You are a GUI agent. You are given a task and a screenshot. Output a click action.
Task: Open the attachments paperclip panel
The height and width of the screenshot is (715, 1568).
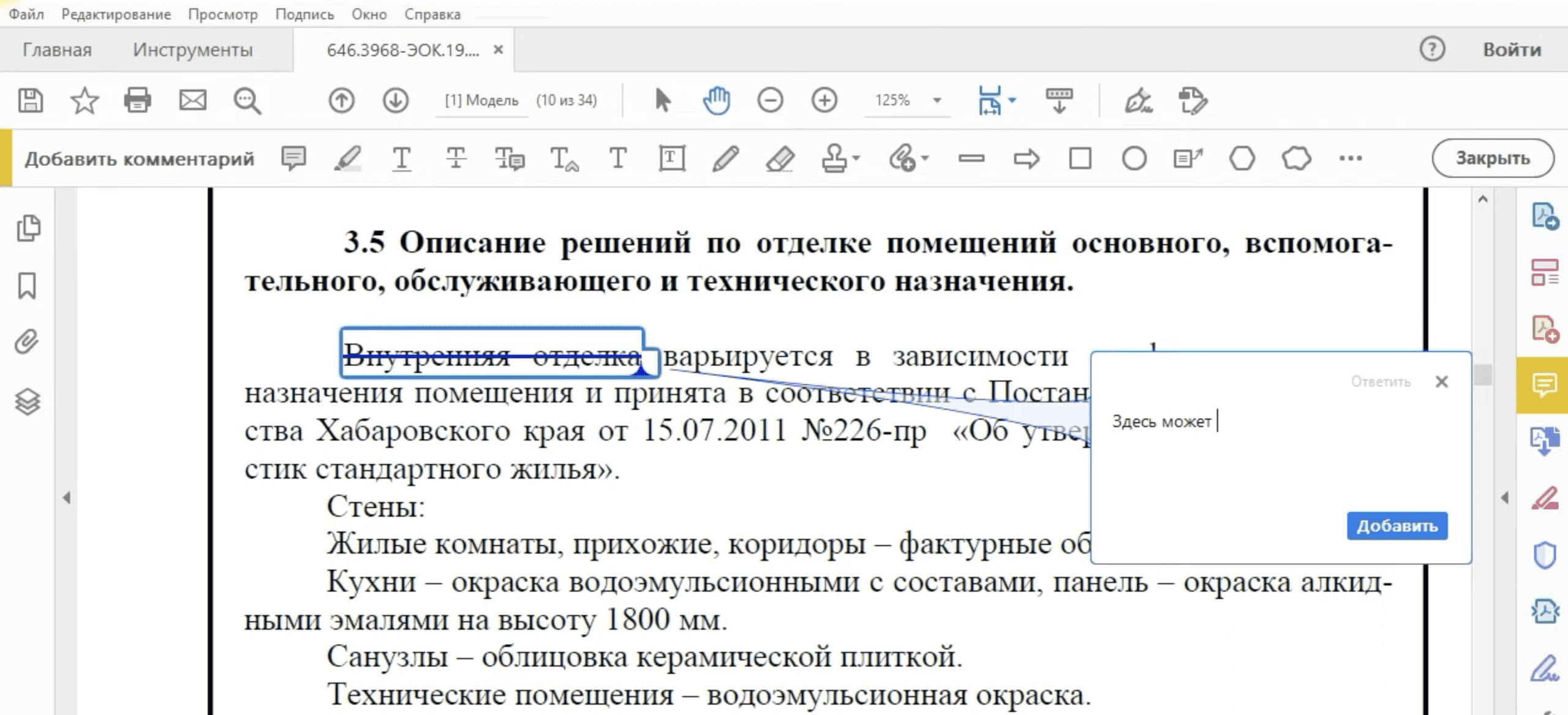(28, 342)
